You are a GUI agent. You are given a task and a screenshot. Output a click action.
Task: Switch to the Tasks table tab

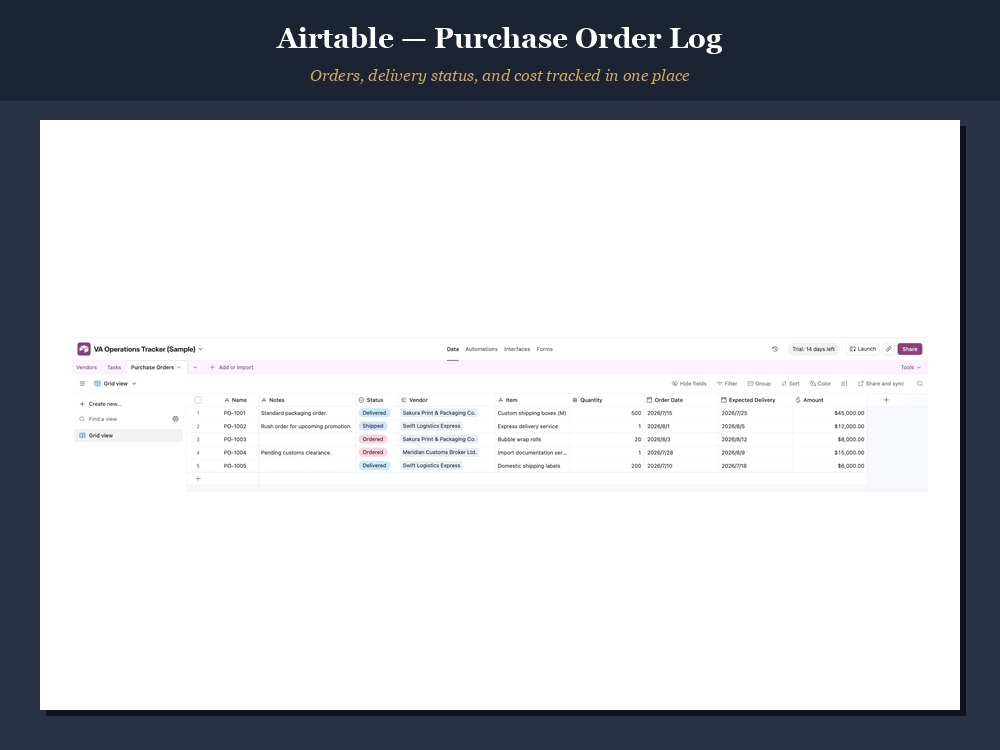tap(114, 367)
